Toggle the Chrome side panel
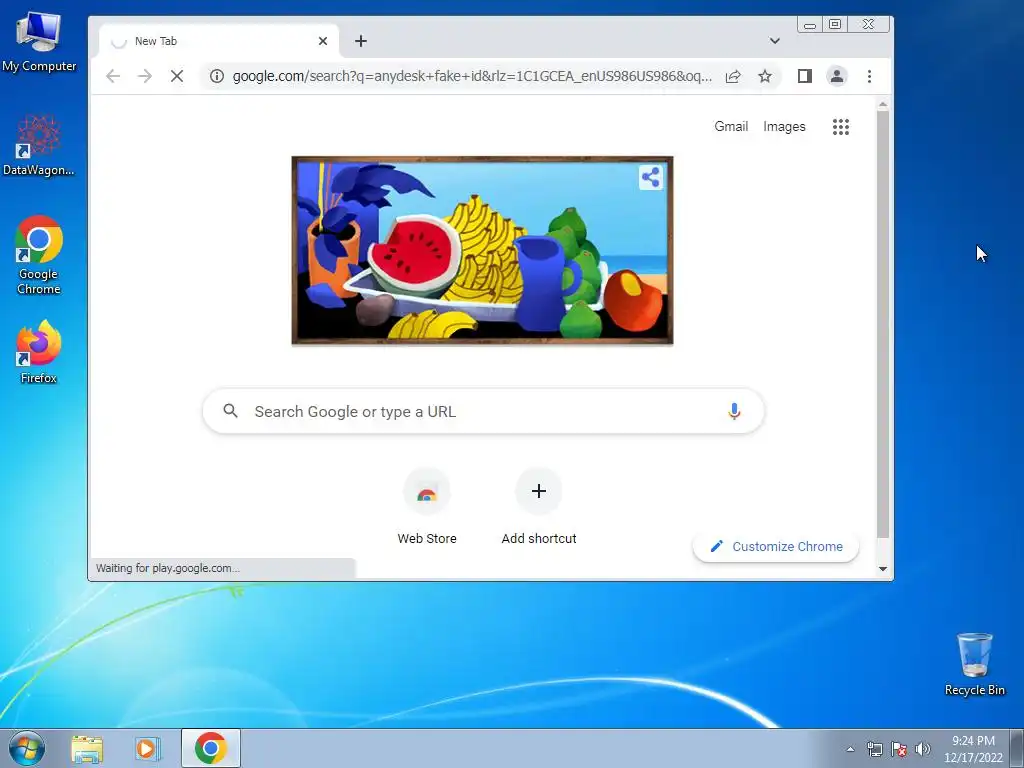This screenshot has width=1024, height=768. tap(805, 76)
